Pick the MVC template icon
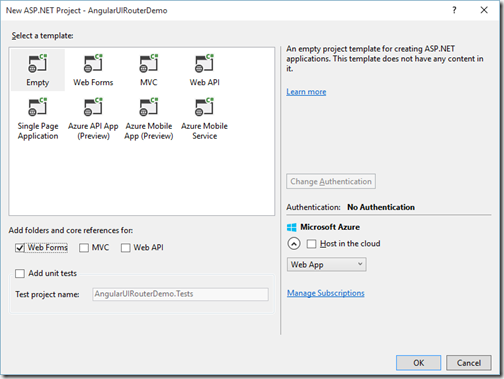The width and height of the screenshot is (504, 379). 149,63
